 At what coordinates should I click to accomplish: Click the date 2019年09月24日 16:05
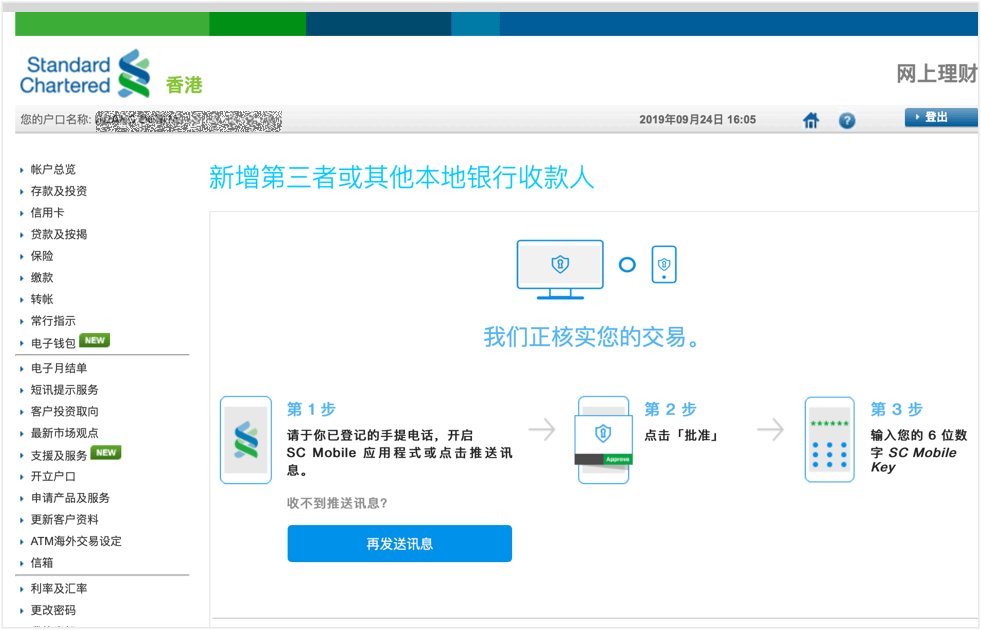click(x=698, y=119)
